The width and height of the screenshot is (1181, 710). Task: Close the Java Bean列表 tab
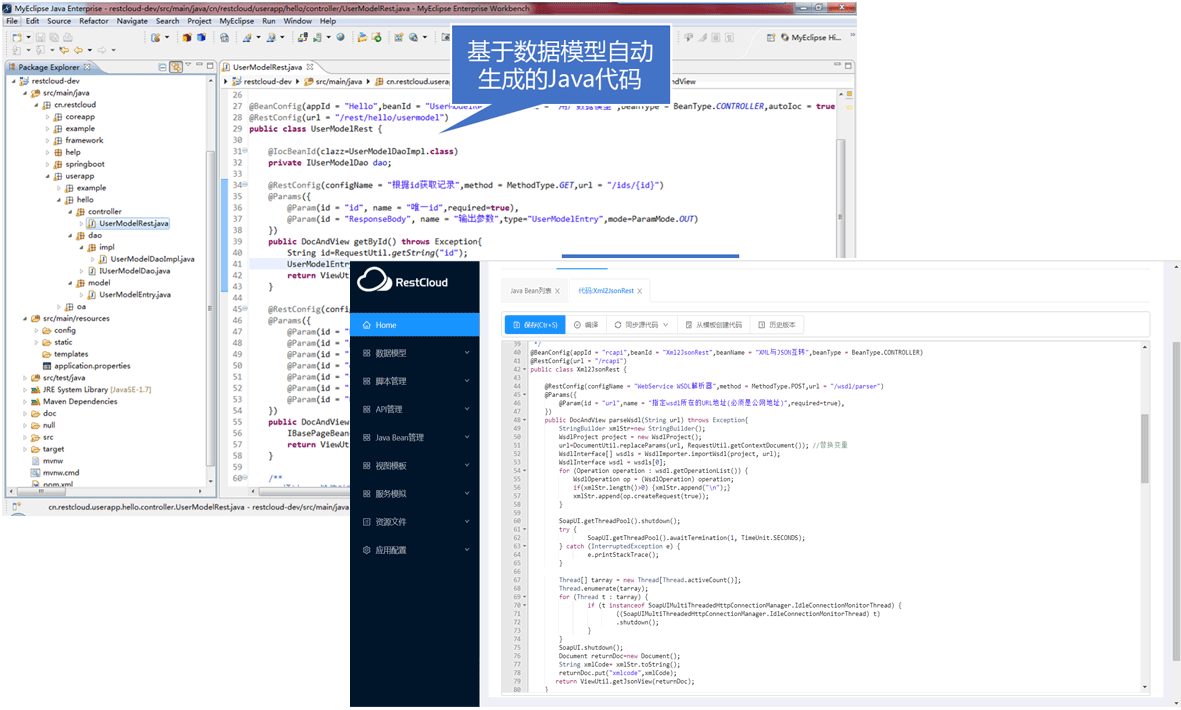(557, 291)
